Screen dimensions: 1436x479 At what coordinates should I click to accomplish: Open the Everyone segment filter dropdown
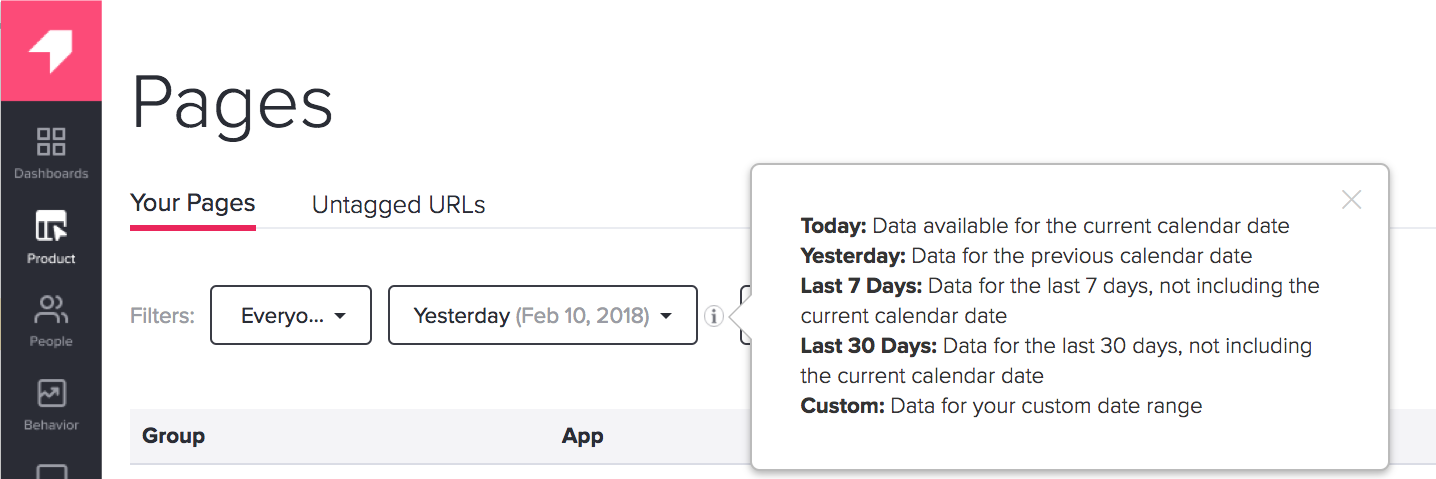291,315
